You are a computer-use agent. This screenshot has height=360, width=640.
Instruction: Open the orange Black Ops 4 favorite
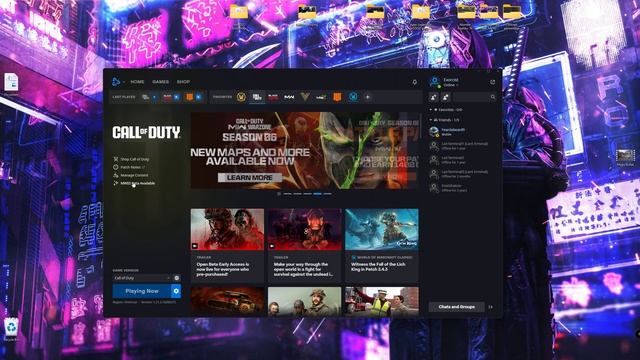[337, 97]
